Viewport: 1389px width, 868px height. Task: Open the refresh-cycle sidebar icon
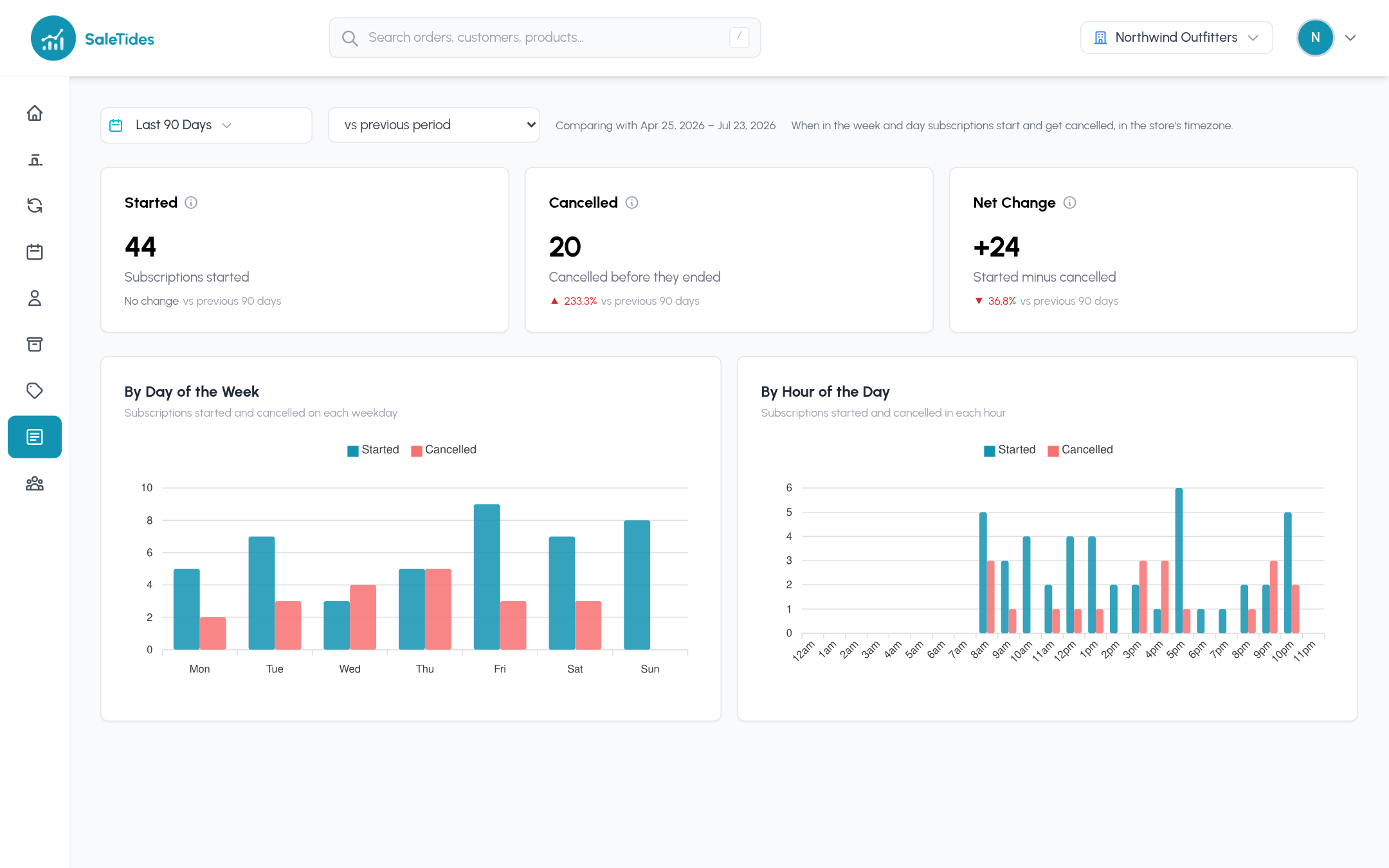coord(35,206)
